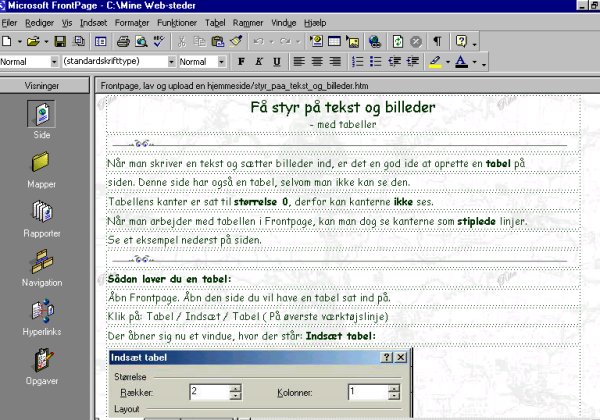Open the file with the Open folder icon

coord(33,41)
